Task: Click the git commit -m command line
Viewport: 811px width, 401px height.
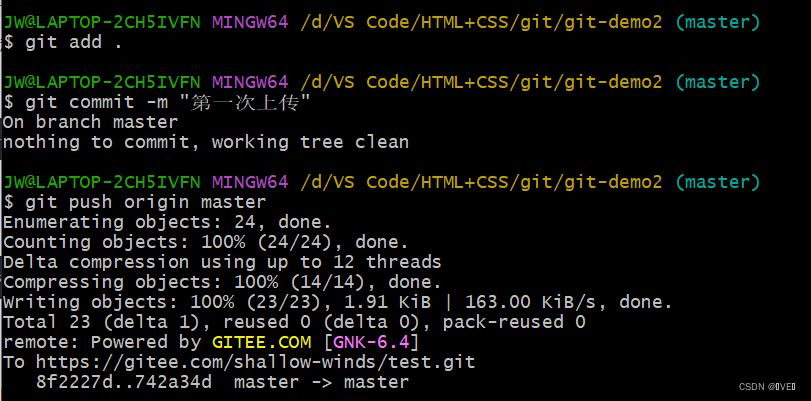Action: [157, 102]
